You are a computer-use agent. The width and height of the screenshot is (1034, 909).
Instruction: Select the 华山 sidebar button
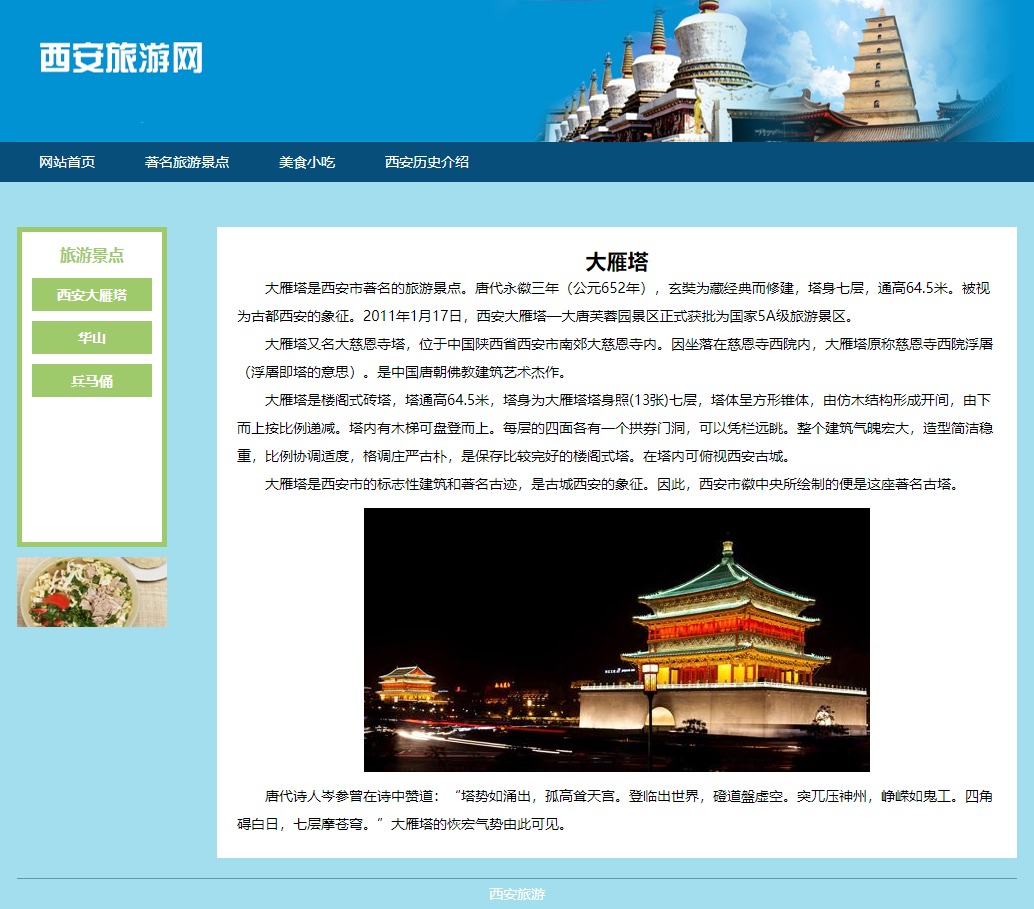tap(92, 338)
